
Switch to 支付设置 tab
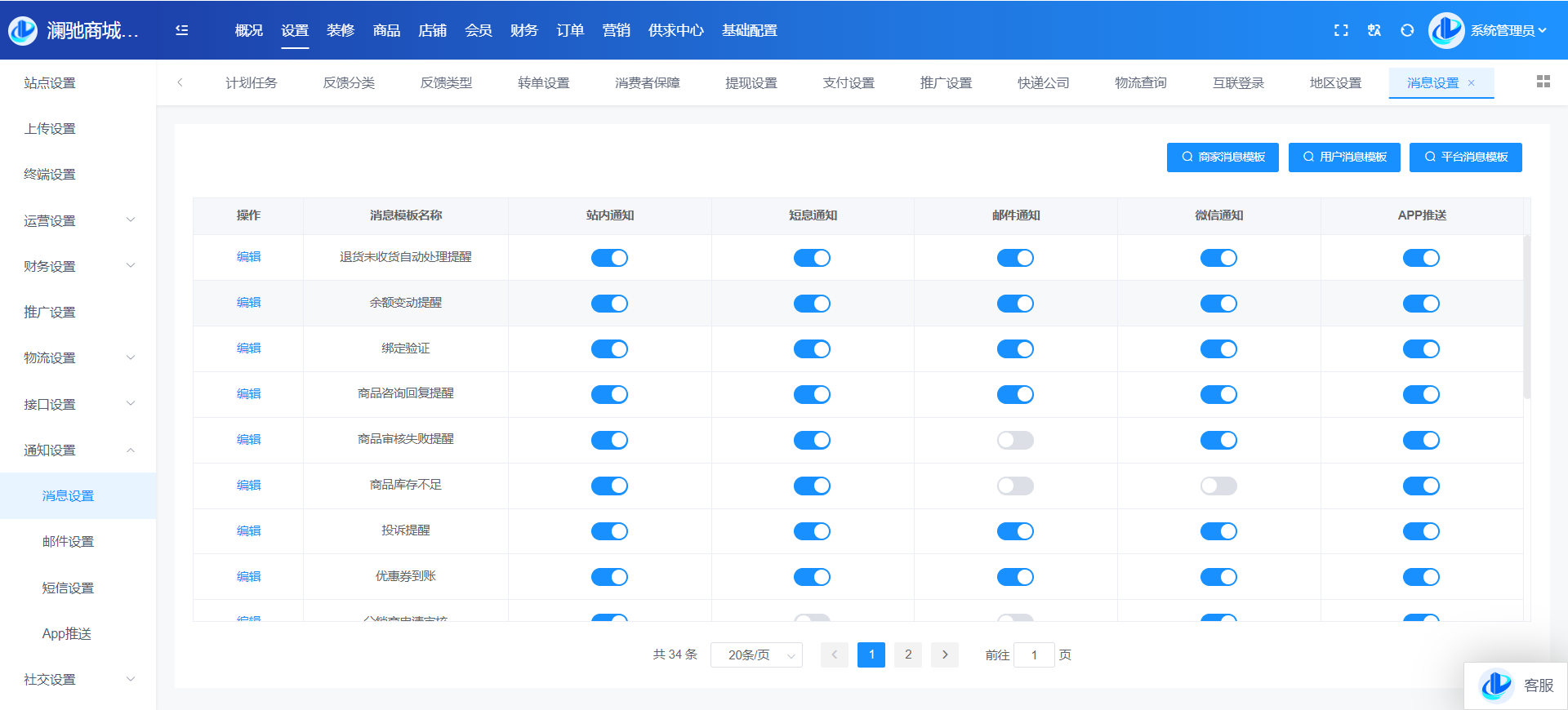tap(849, 82)
